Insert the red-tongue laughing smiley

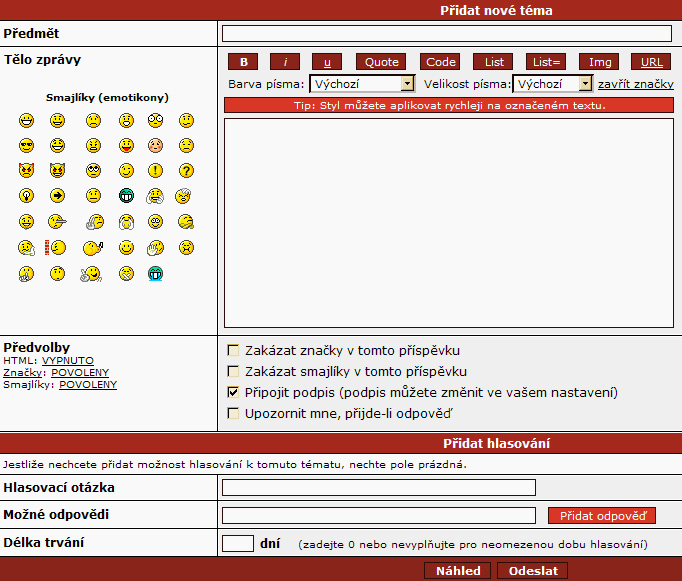coord(127,145)
